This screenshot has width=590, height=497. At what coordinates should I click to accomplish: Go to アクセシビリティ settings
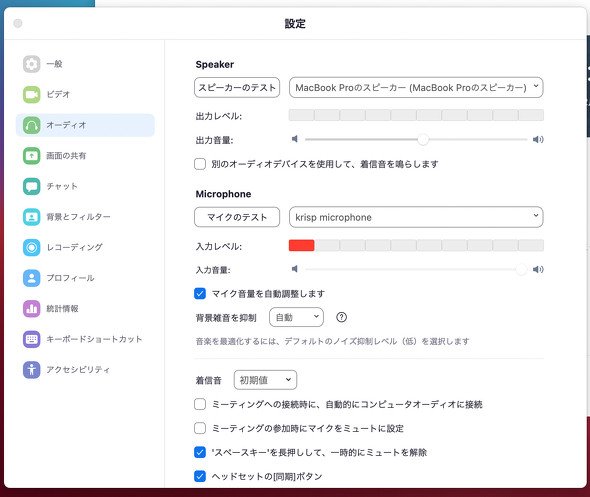85,369
